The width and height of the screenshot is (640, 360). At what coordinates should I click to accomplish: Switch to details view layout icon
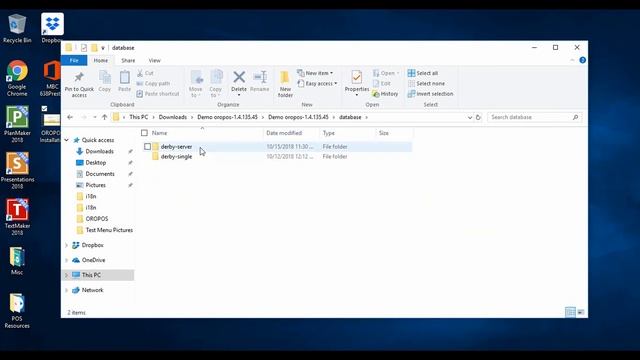(x=570, y=312)
